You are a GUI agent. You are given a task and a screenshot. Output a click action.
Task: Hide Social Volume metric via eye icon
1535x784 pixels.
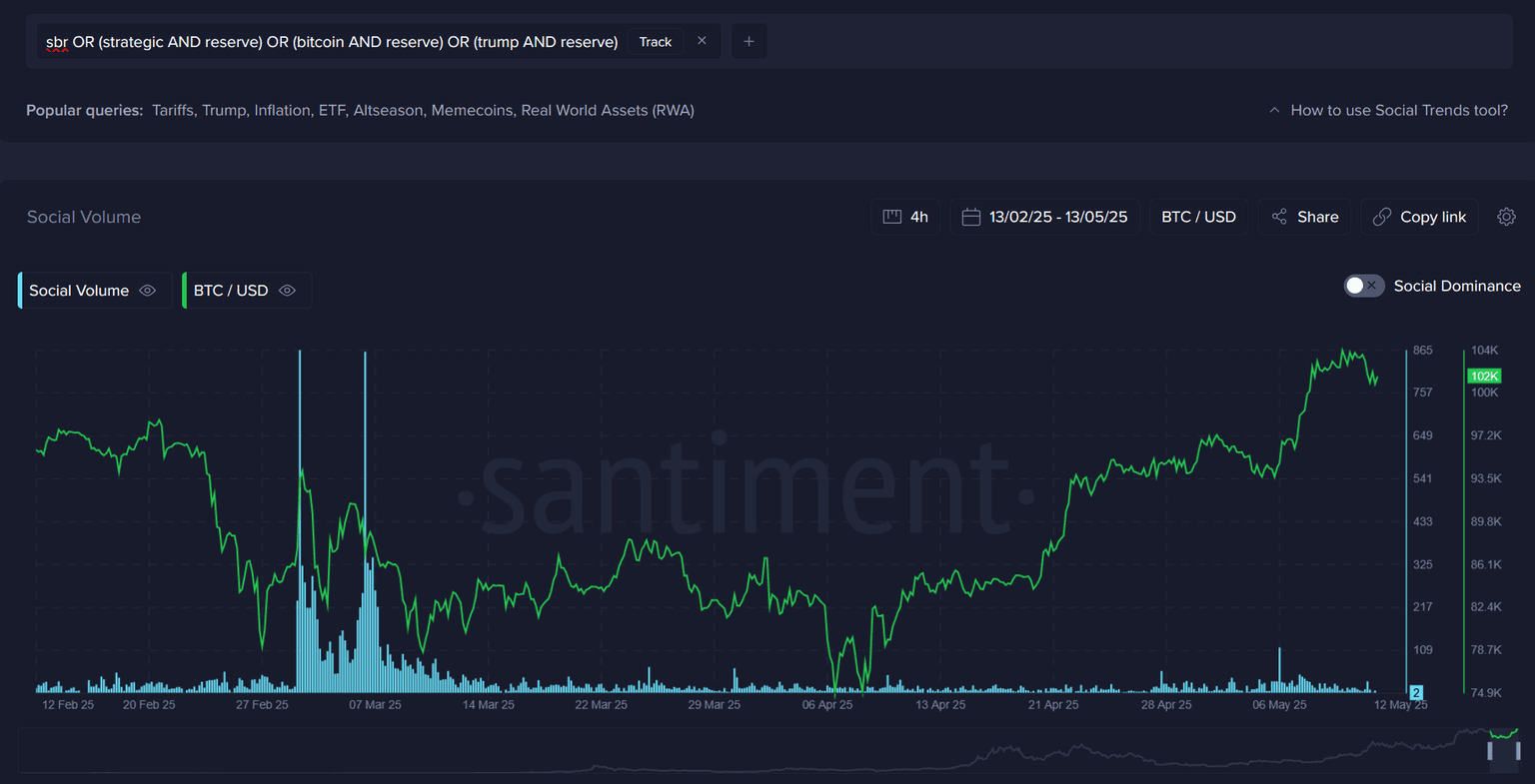[x=148, y=291]
